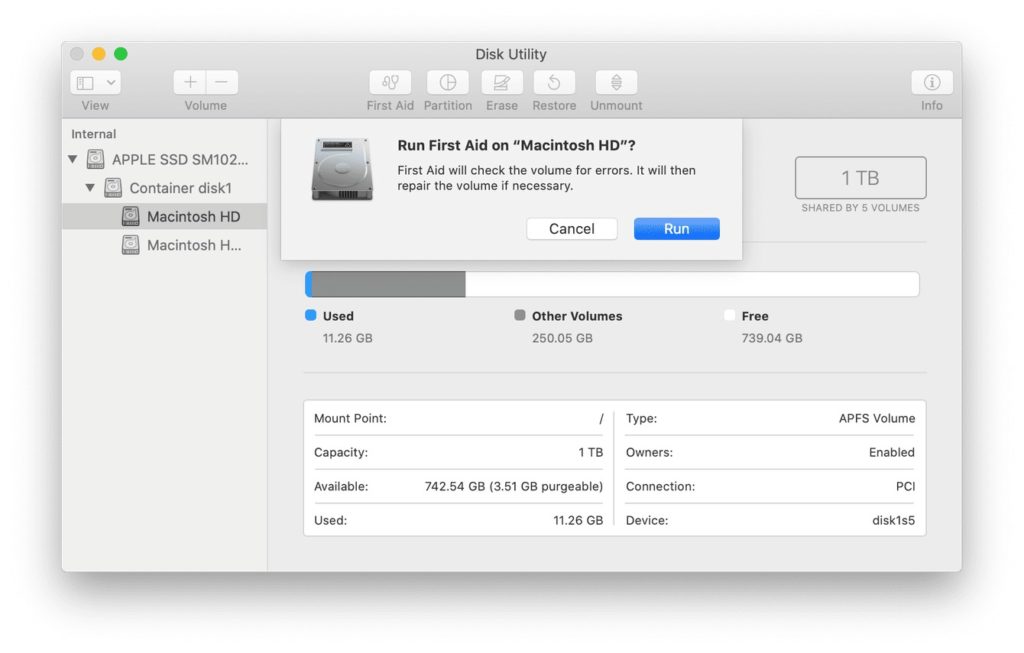Click the Capacity 1 TB value
1024x653 pixels.
tap(590, 453)
